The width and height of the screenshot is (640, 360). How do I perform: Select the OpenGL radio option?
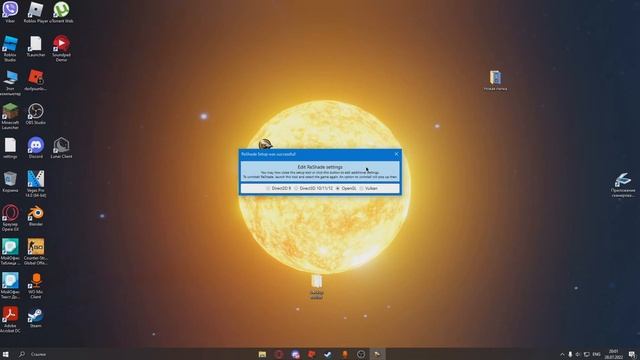tap(346, 189)
